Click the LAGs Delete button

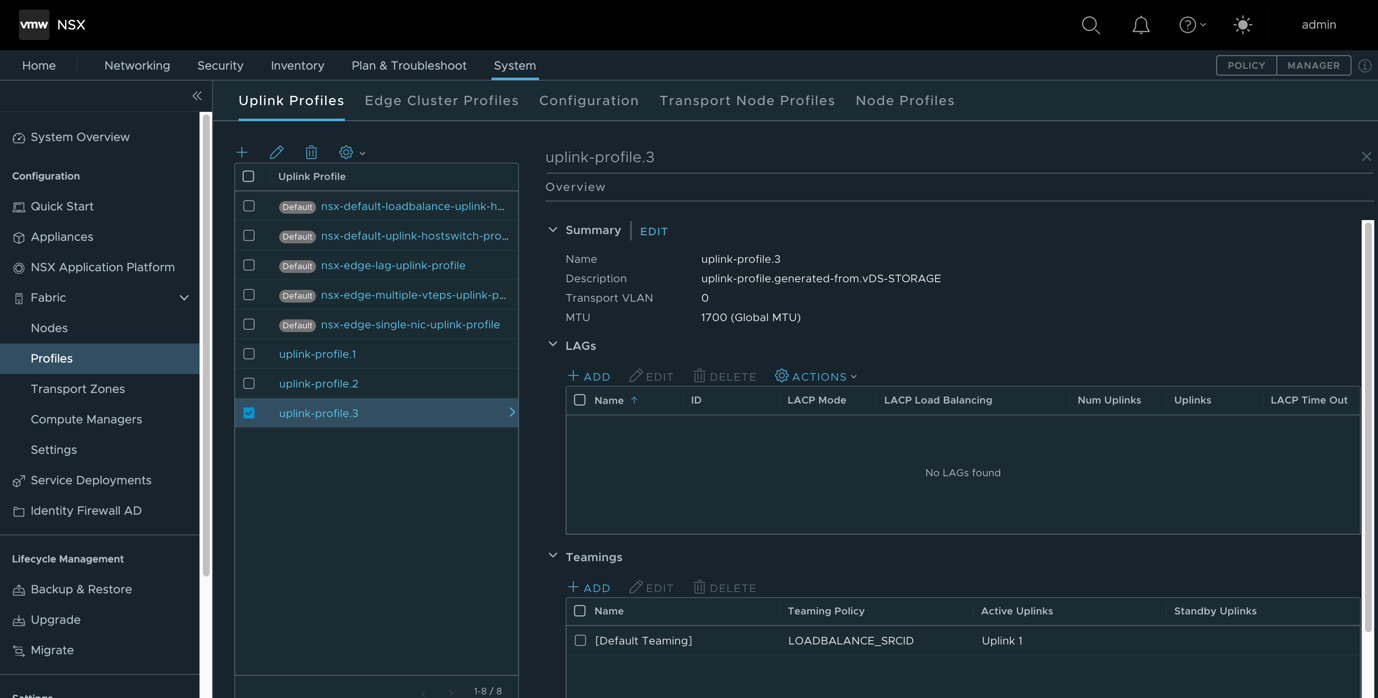(x=725, y=376)
